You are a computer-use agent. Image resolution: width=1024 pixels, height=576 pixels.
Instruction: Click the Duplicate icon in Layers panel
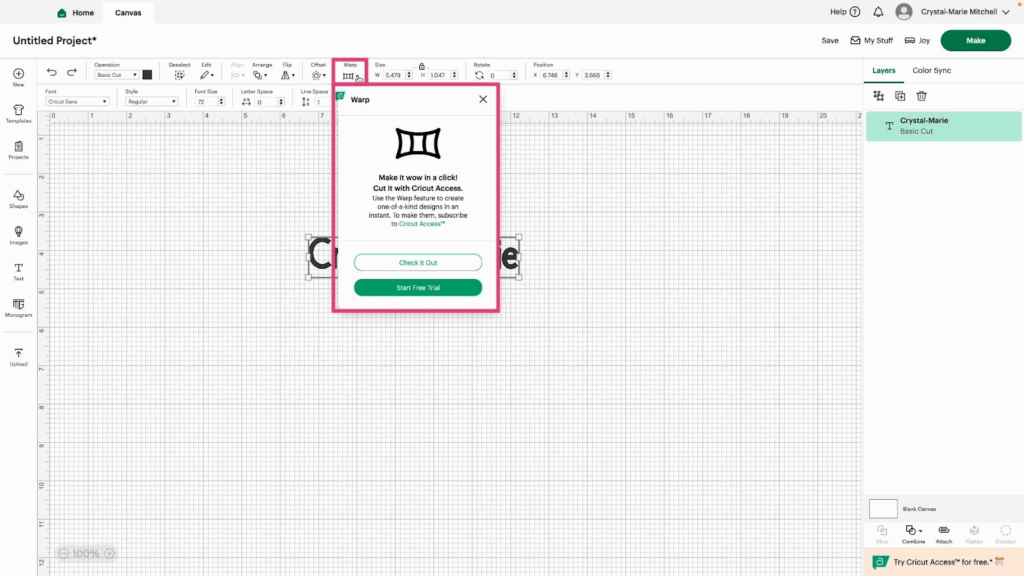tap(900, 96)
